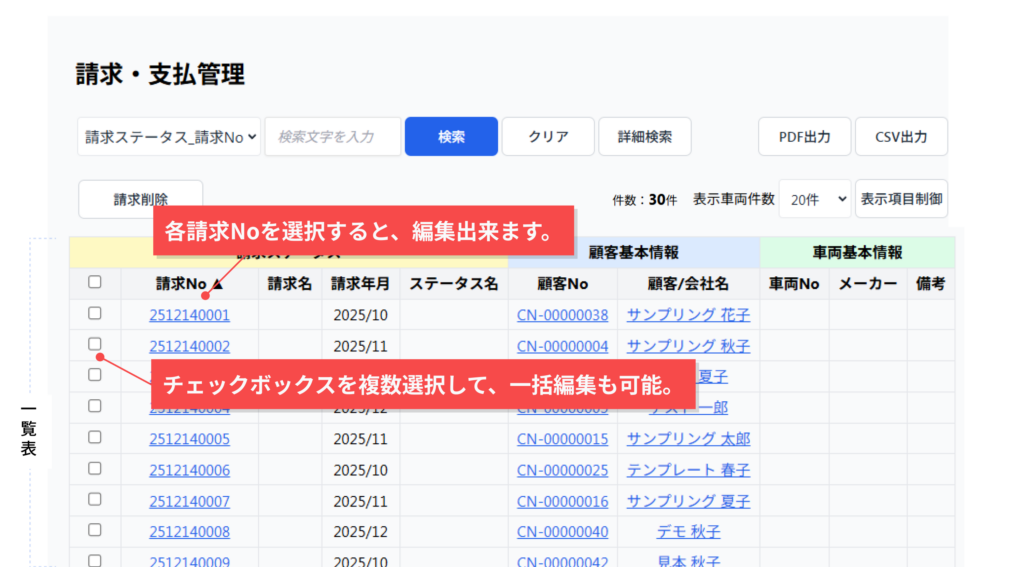
Task: Export the list with CSV出力
Action: (x=901, y=137)
